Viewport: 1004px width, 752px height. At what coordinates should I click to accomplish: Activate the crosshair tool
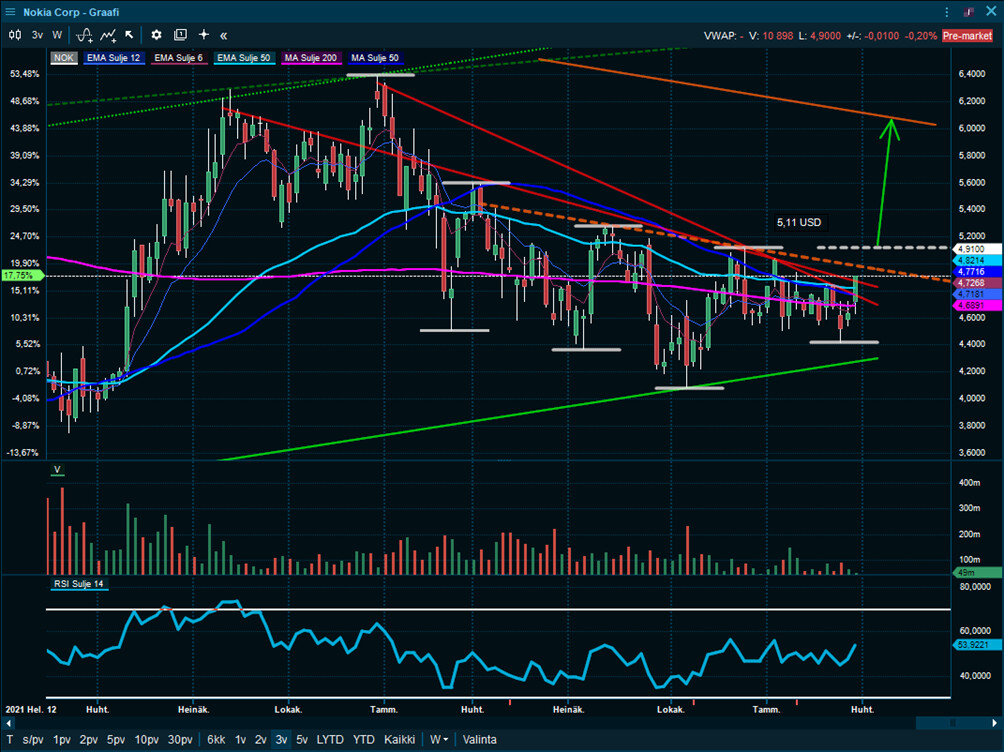204,34
